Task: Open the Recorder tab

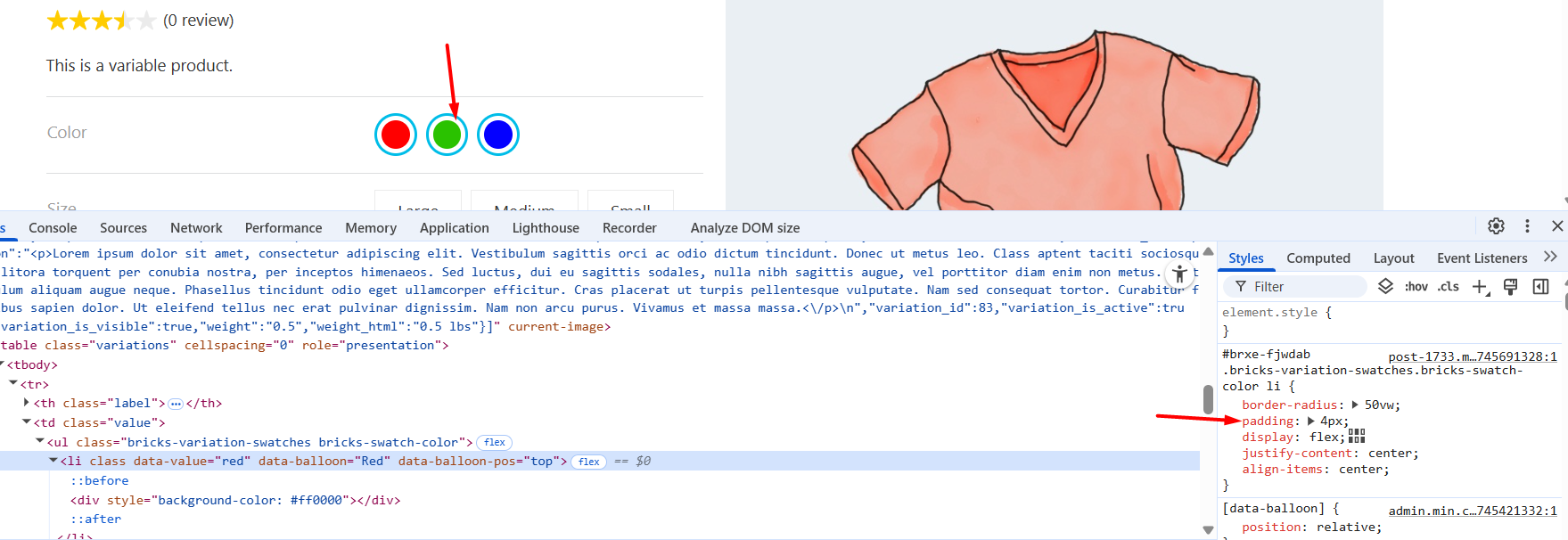Action: coord(629,228)
